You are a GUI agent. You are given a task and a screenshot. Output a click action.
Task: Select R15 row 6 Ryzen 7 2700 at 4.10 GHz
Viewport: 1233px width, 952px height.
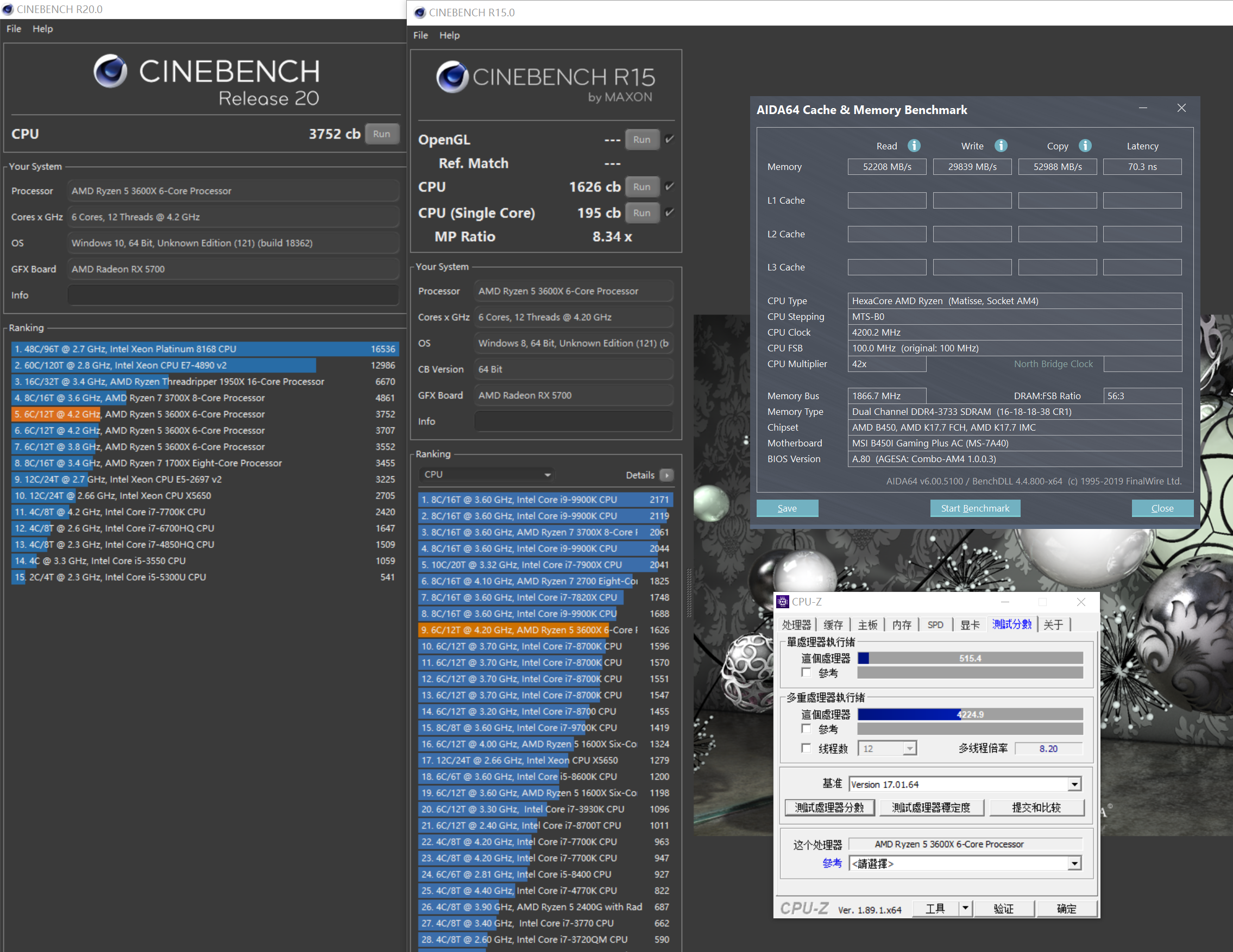click(545, 581)
